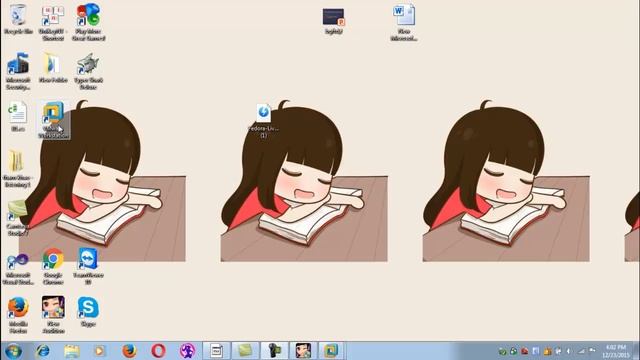Image resolution: width=640 pixels, height=360 pixels.
Task: Switch to the white document window in taskbar
Action: 216,351
